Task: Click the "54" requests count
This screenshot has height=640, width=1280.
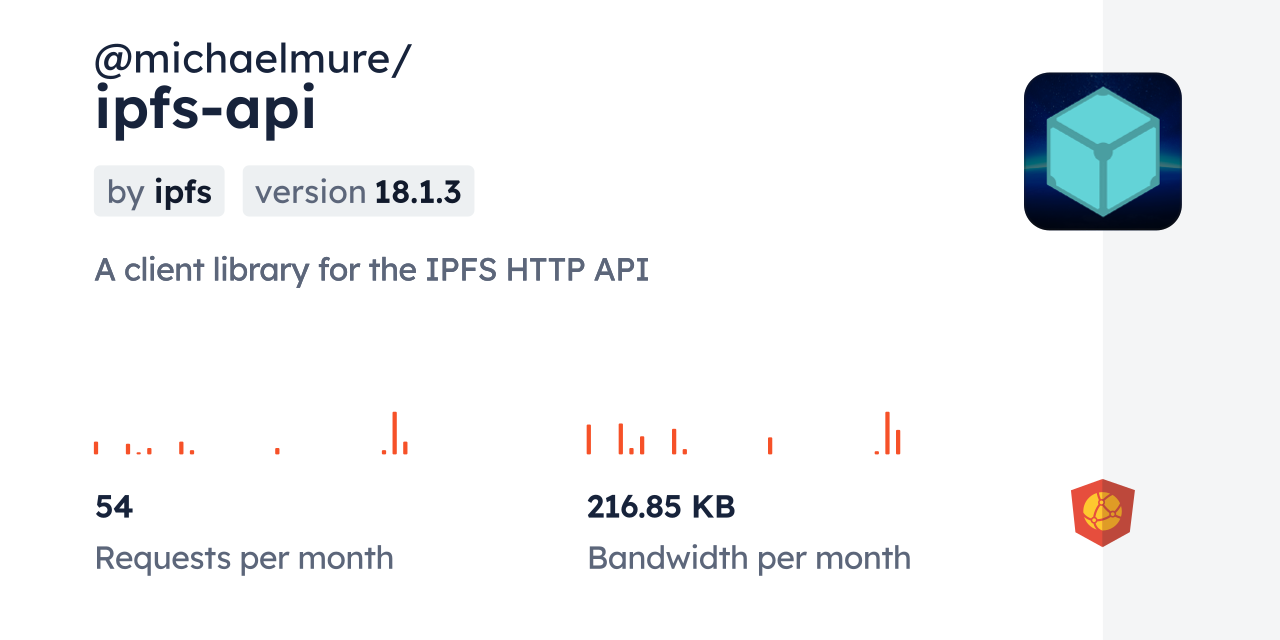Action: (x=114, y=507)
